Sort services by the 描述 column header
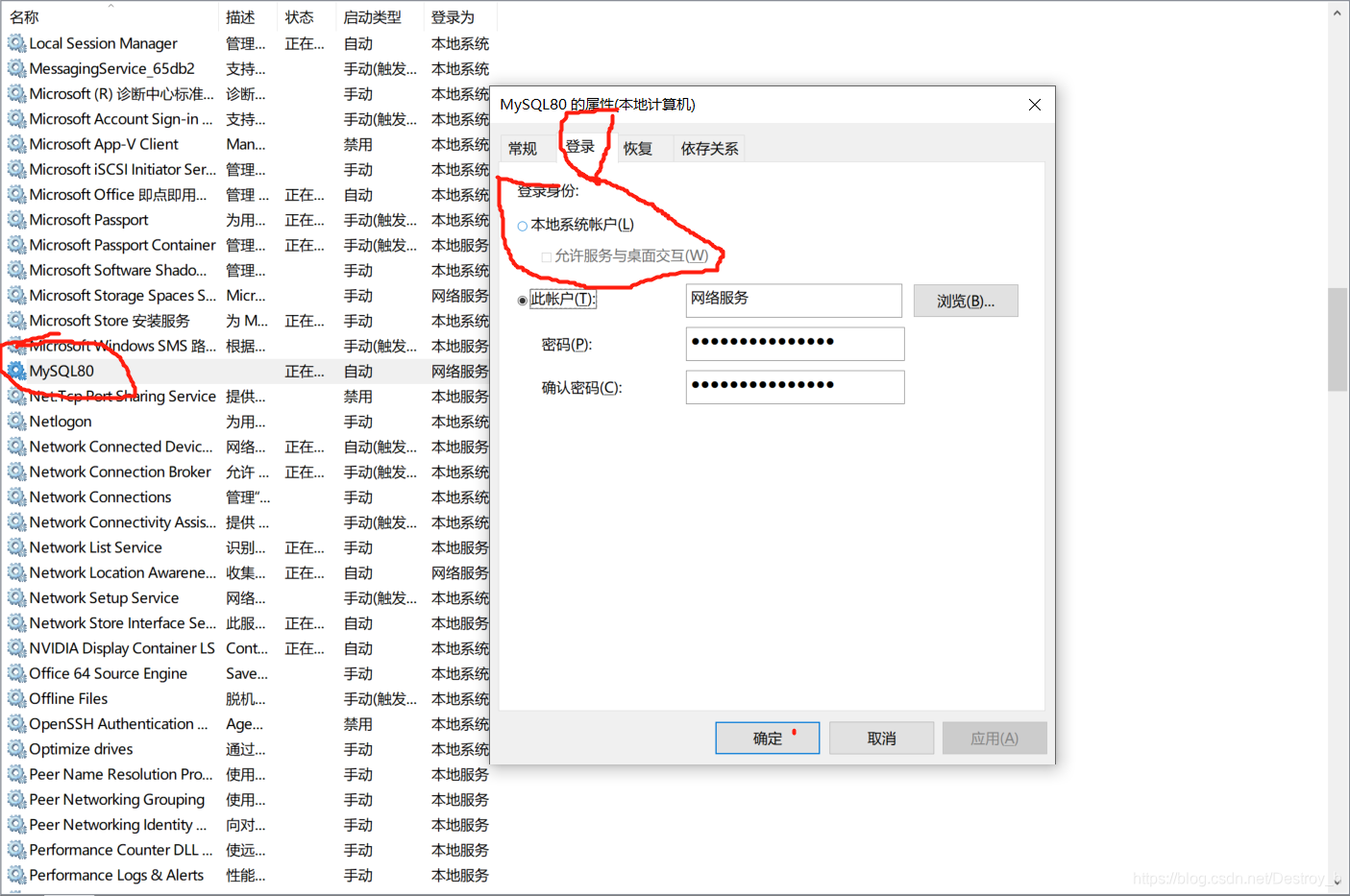 [x=249, y=17]
